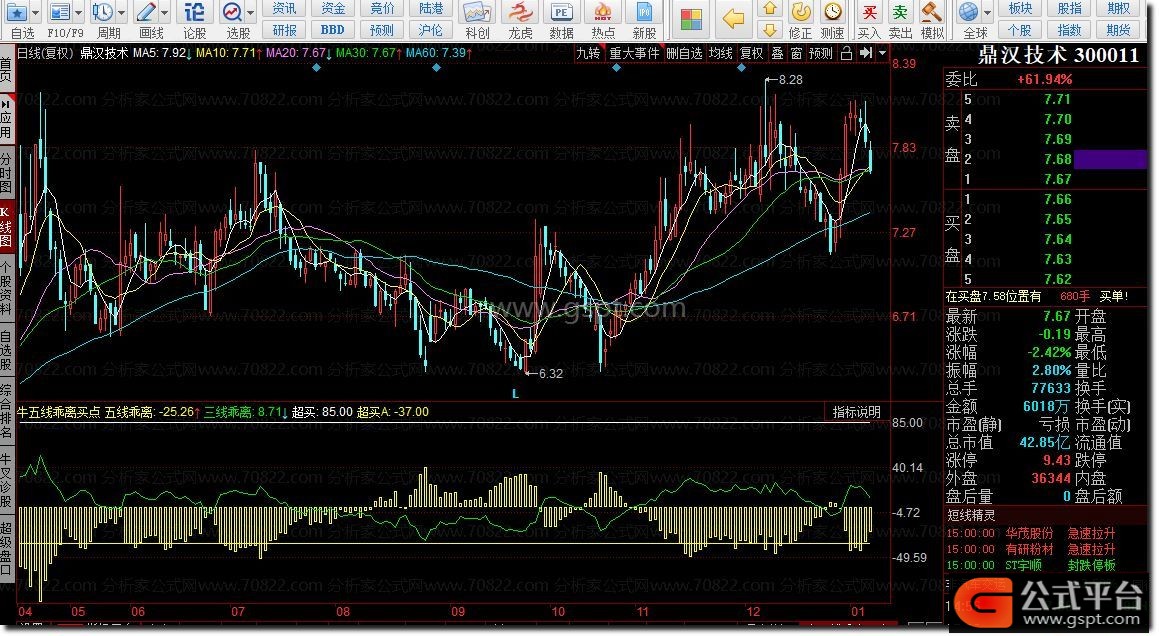Open the 竞价 auction button
The width and height of the screenshot is (1159, 636).
382,9
